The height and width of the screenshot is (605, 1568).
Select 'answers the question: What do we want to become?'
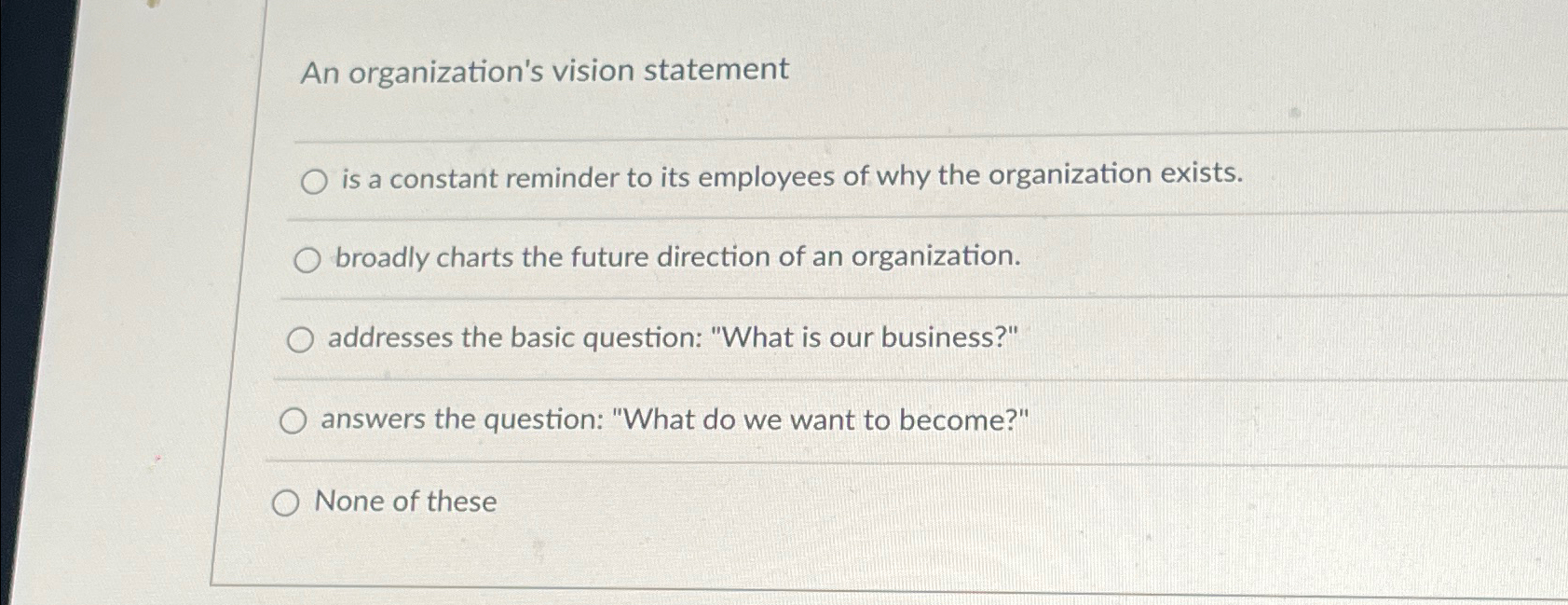click(293, 421)
